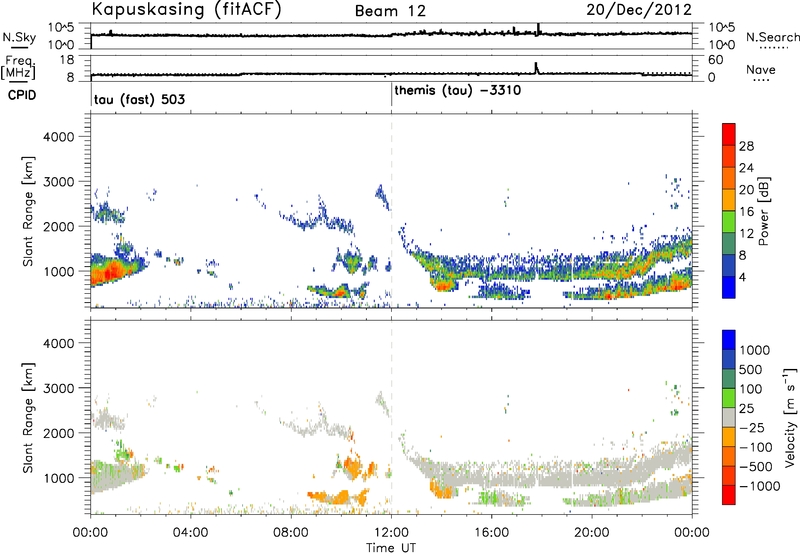Viewport: 800px width, 554px height.
Task: Click the N.Search legend label
Action: click(772, 37)
